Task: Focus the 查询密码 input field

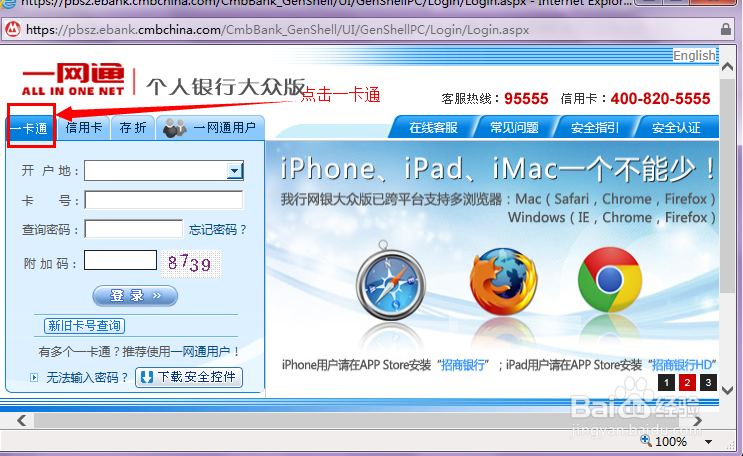Action: coord(134,229)
